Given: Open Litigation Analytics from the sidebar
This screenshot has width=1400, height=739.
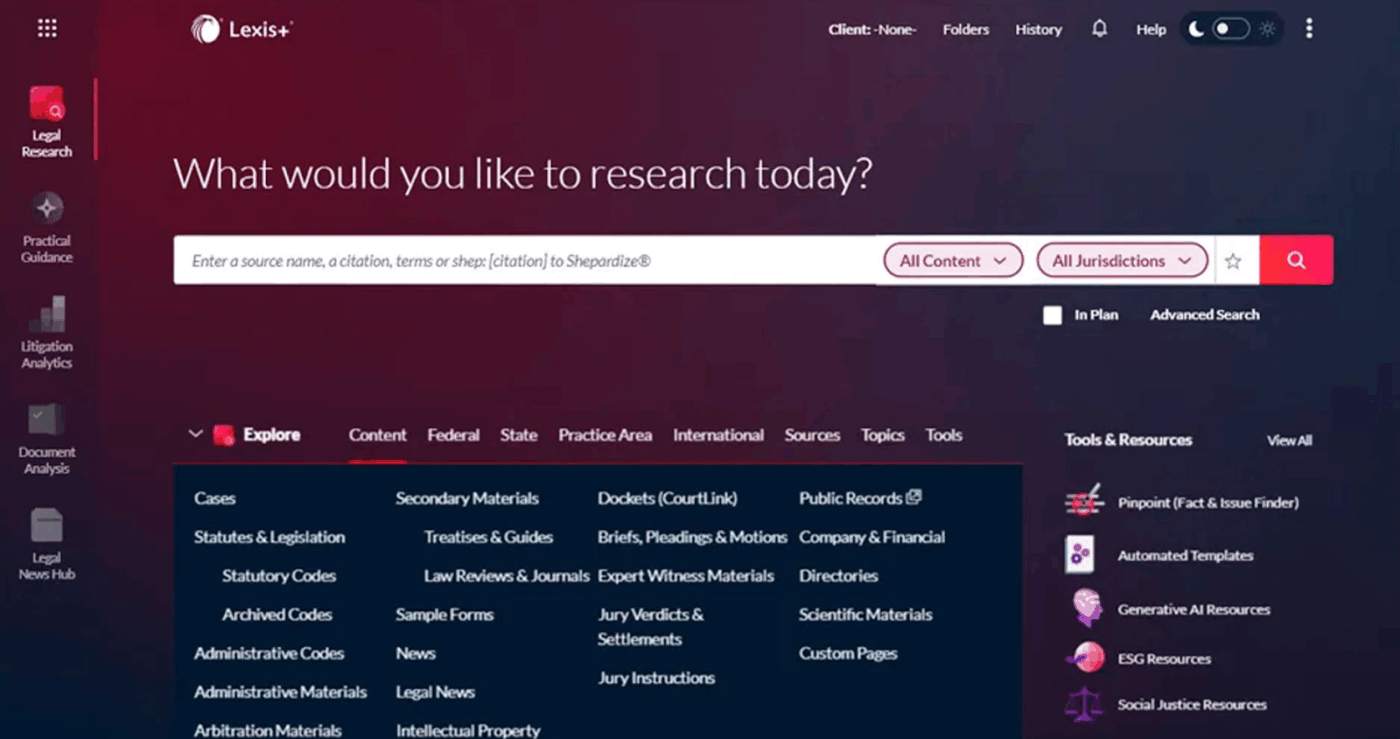Looking at the screenshot, I should 47,333.
